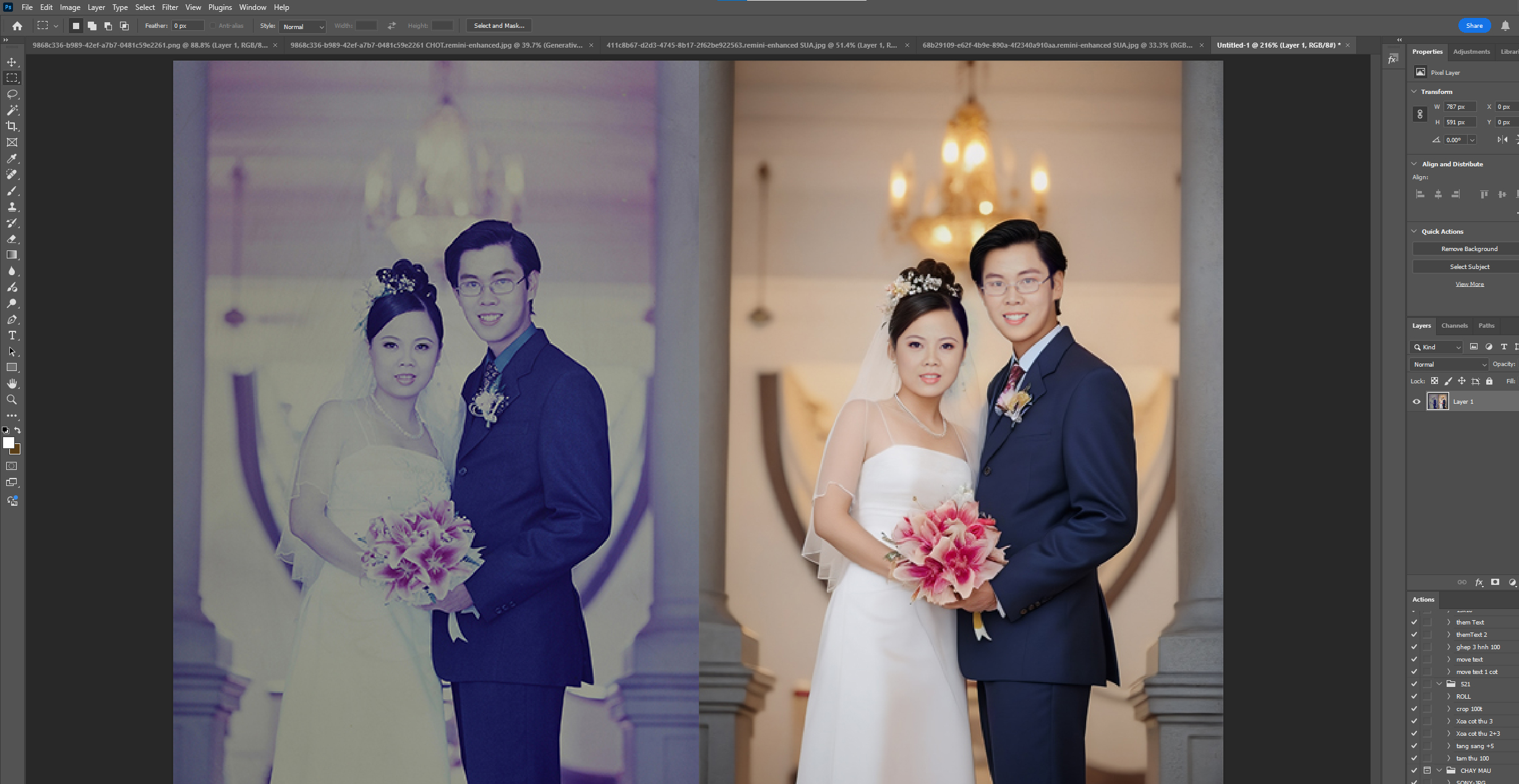Select the Zoom tool
This screenshot has height=784, width=1519.
click(12, 399)
